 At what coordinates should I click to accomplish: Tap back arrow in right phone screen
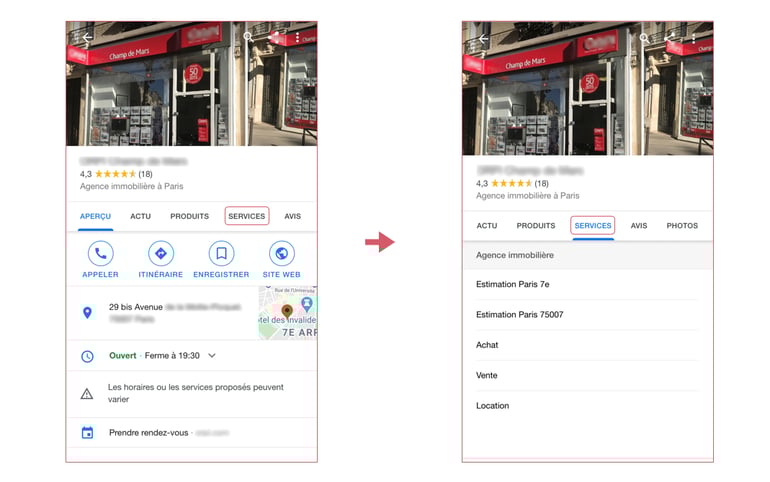[x=483, y=38]
